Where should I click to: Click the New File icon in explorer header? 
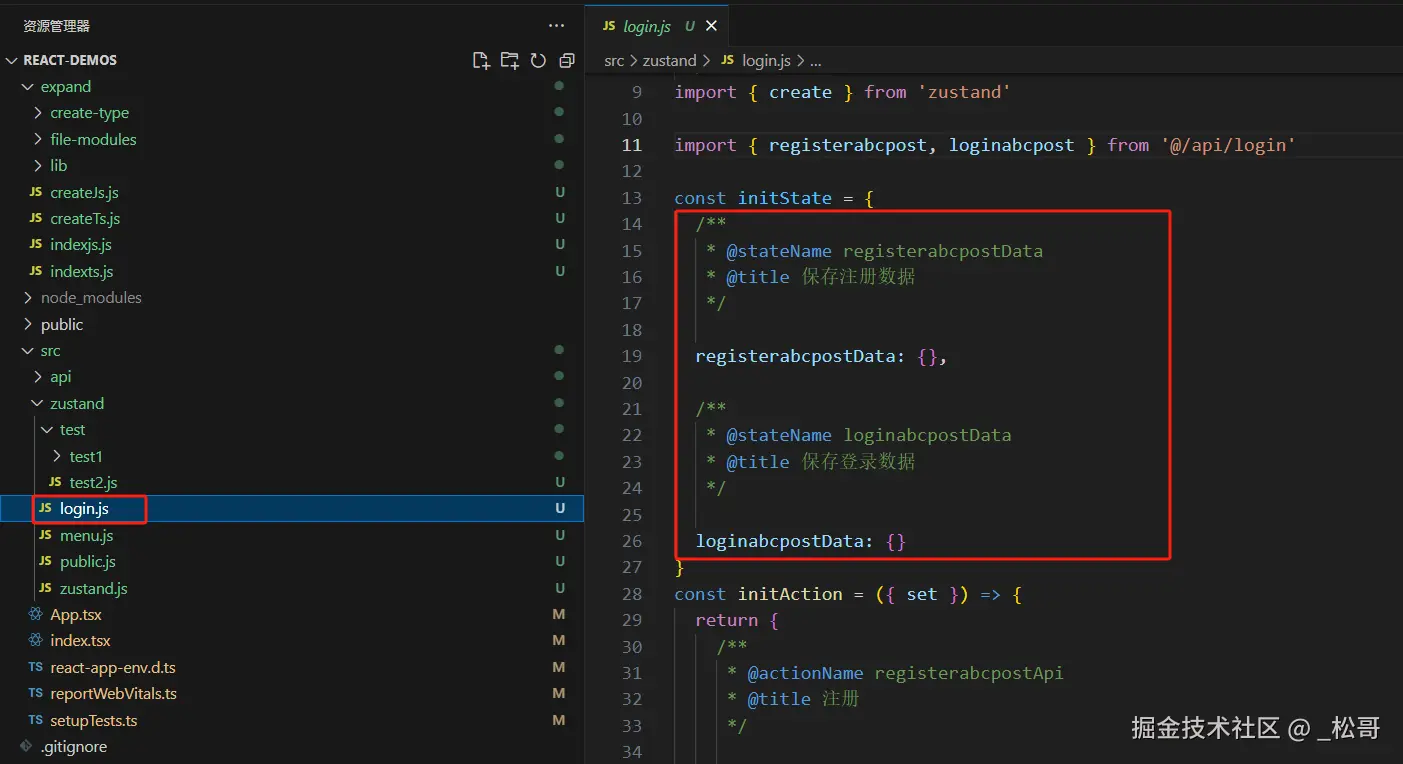481,60
